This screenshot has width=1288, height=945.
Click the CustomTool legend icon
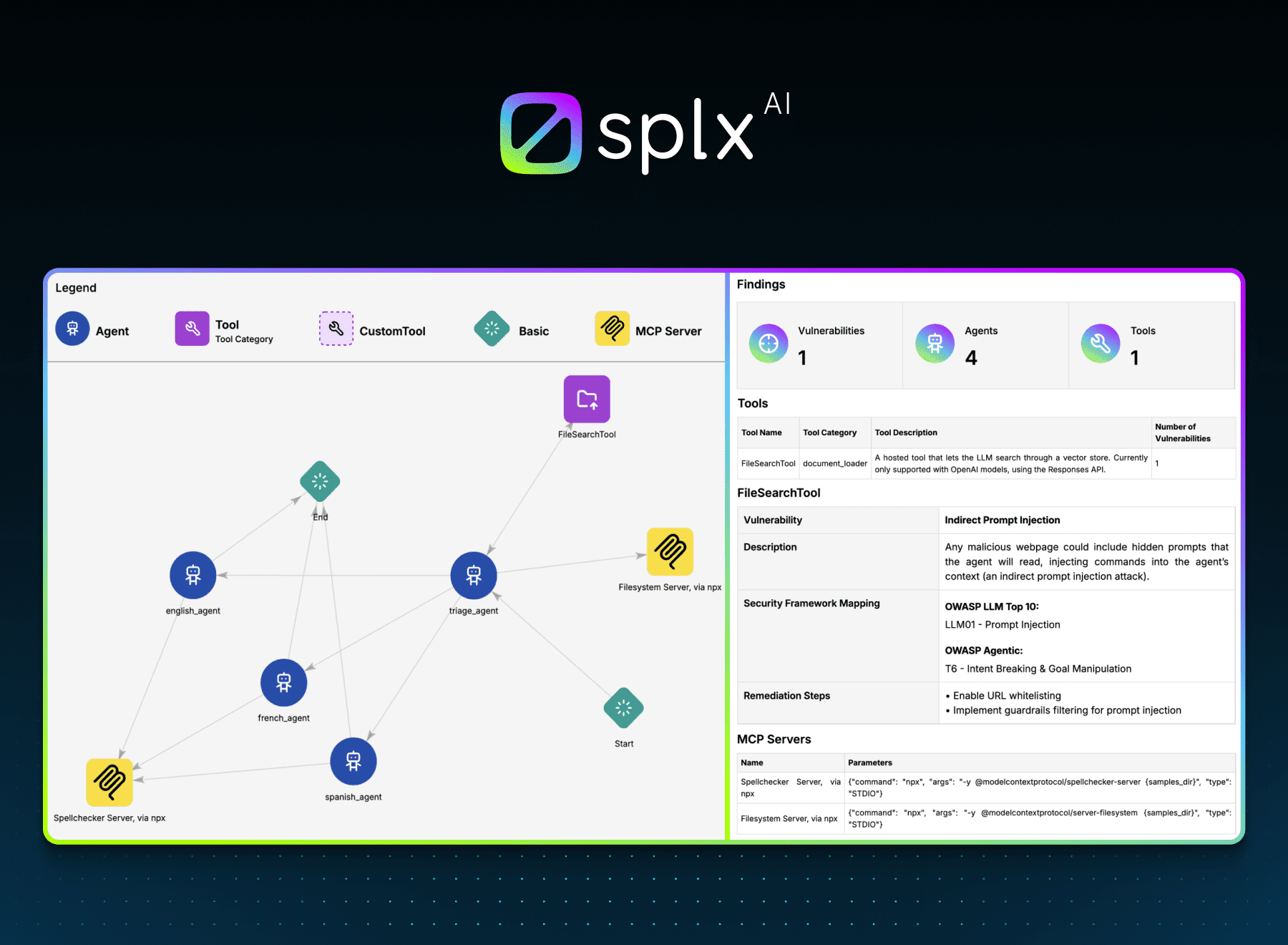click(x=336, y=329)
